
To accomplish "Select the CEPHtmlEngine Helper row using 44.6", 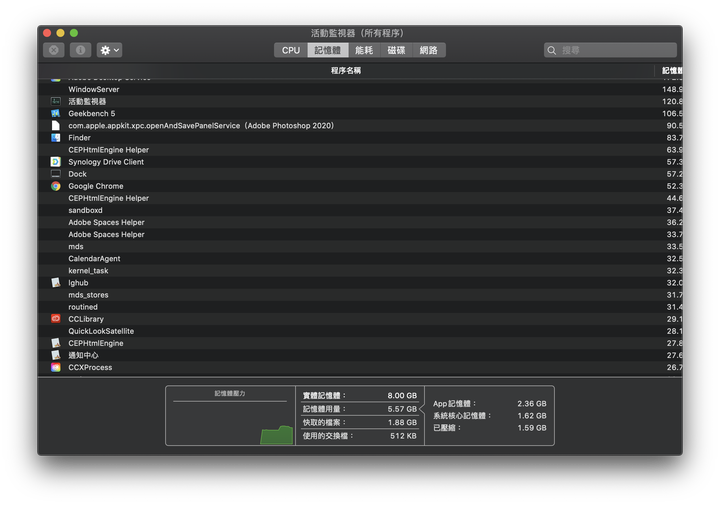I will [x=360, y=198].
